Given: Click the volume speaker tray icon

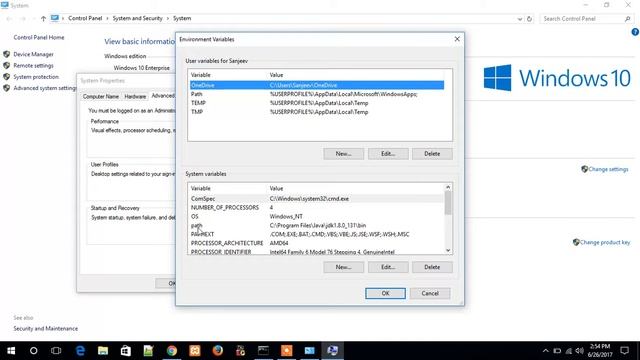Looking at the screenshot, I should pyautogui.click(x=580, y=351).
